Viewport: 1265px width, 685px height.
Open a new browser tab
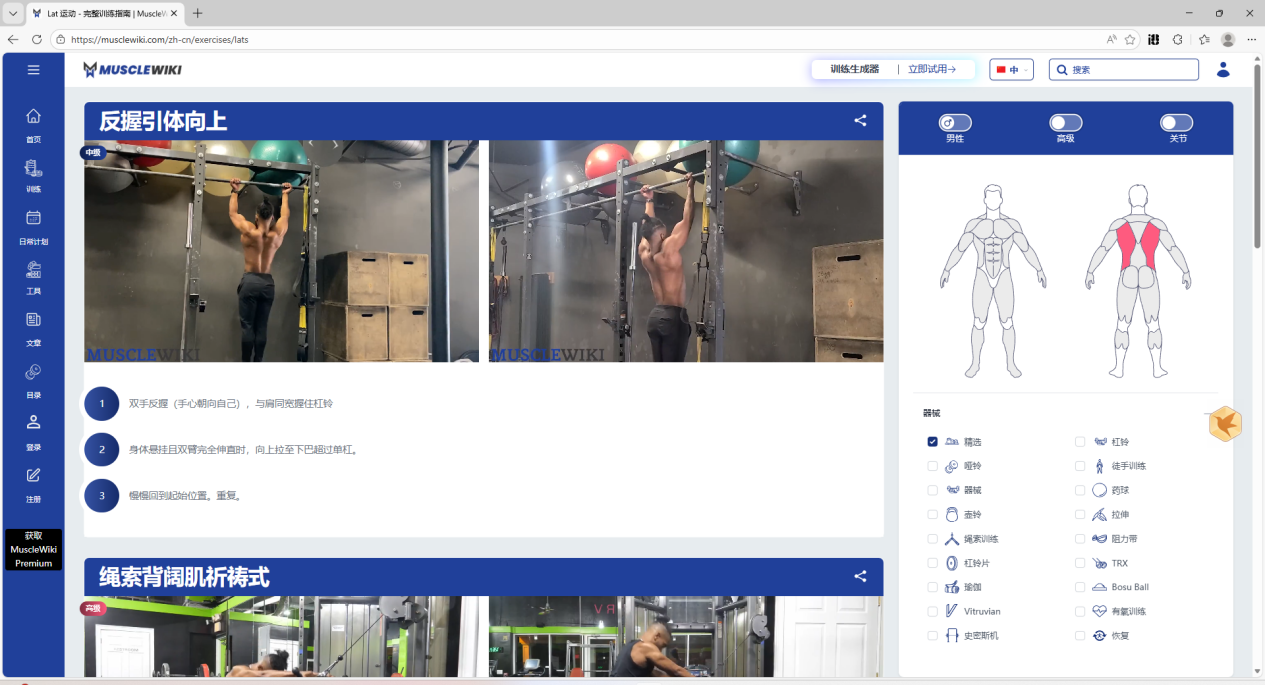point(197,13)
